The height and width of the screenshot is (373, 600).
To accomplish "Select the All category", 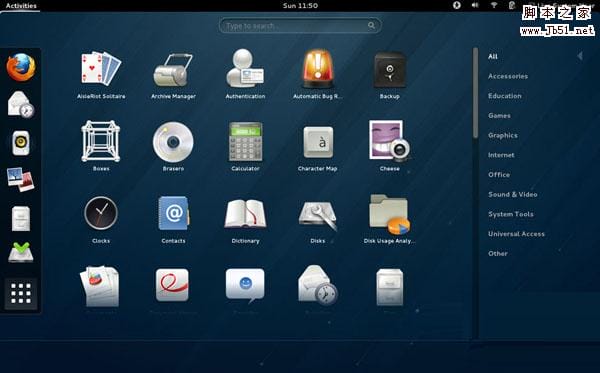I will click(x=493, y=56).
